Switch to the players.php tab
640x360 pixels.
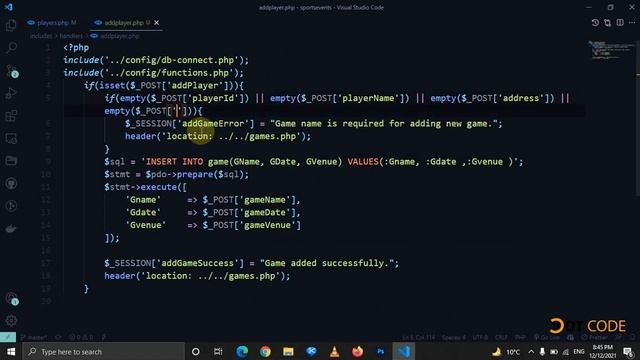(52, 23)
